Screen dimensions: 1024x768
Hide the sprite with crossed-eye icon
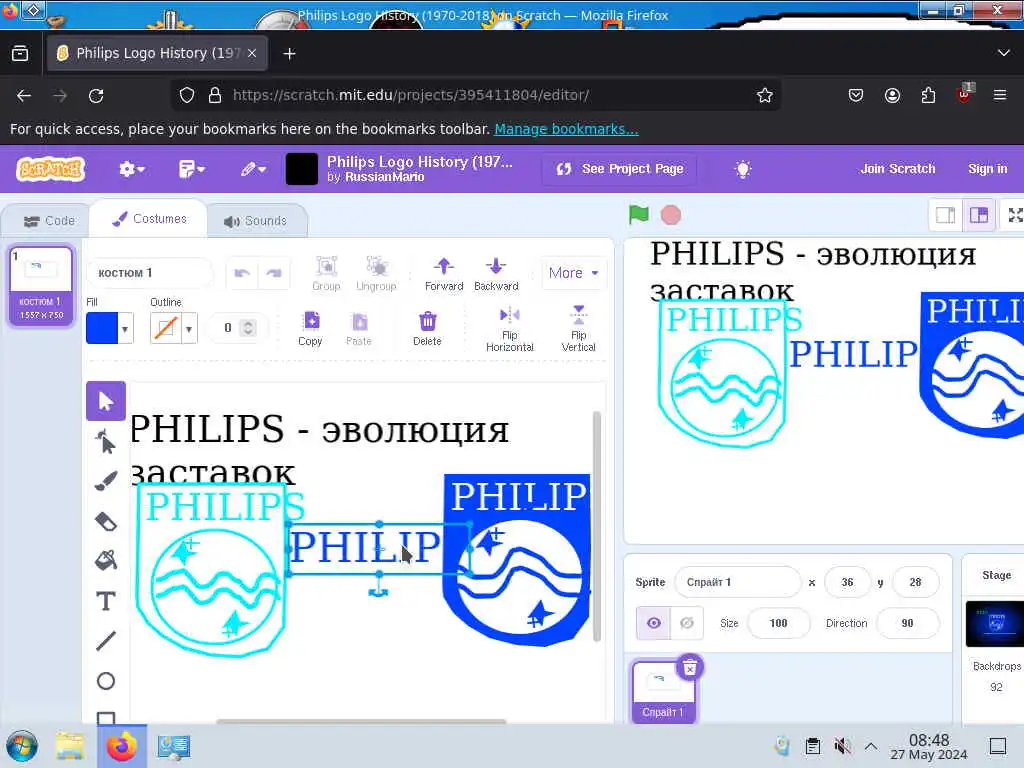point(687,623)
